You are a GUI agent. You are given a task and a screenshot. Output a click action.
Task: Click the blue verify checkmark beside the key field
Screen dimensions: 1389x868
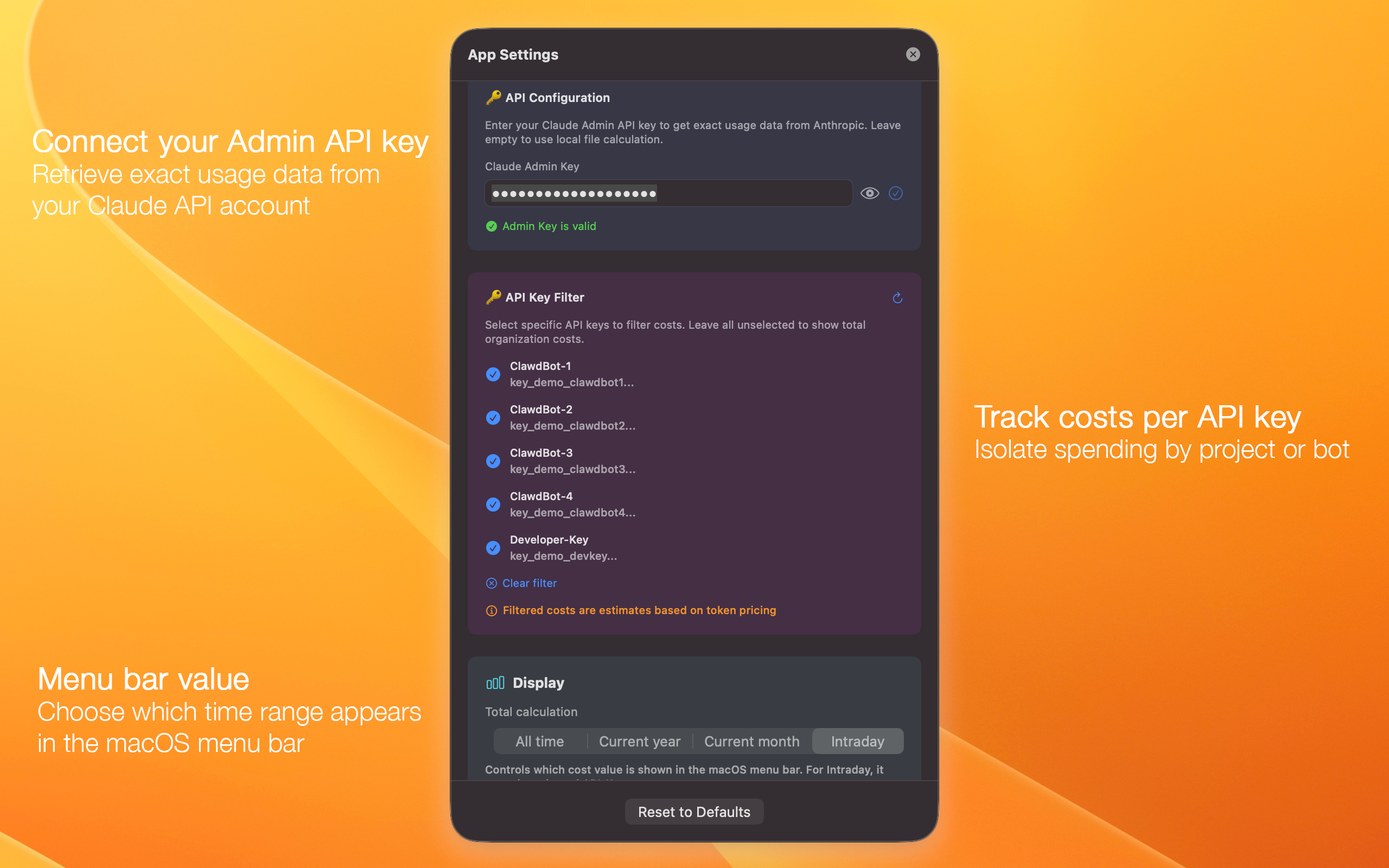[x=896, y=194]
